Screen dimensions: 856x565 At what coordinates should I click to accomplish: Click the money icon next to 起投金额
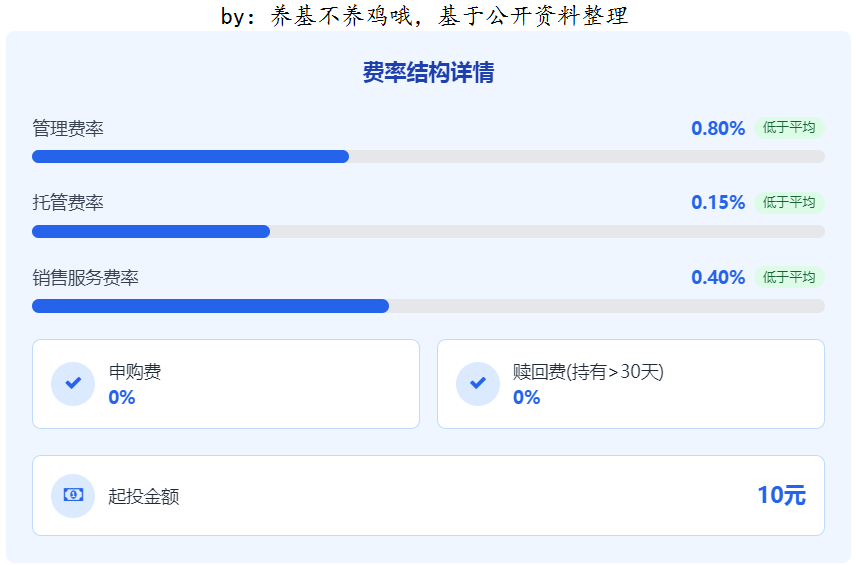point(73,495)
